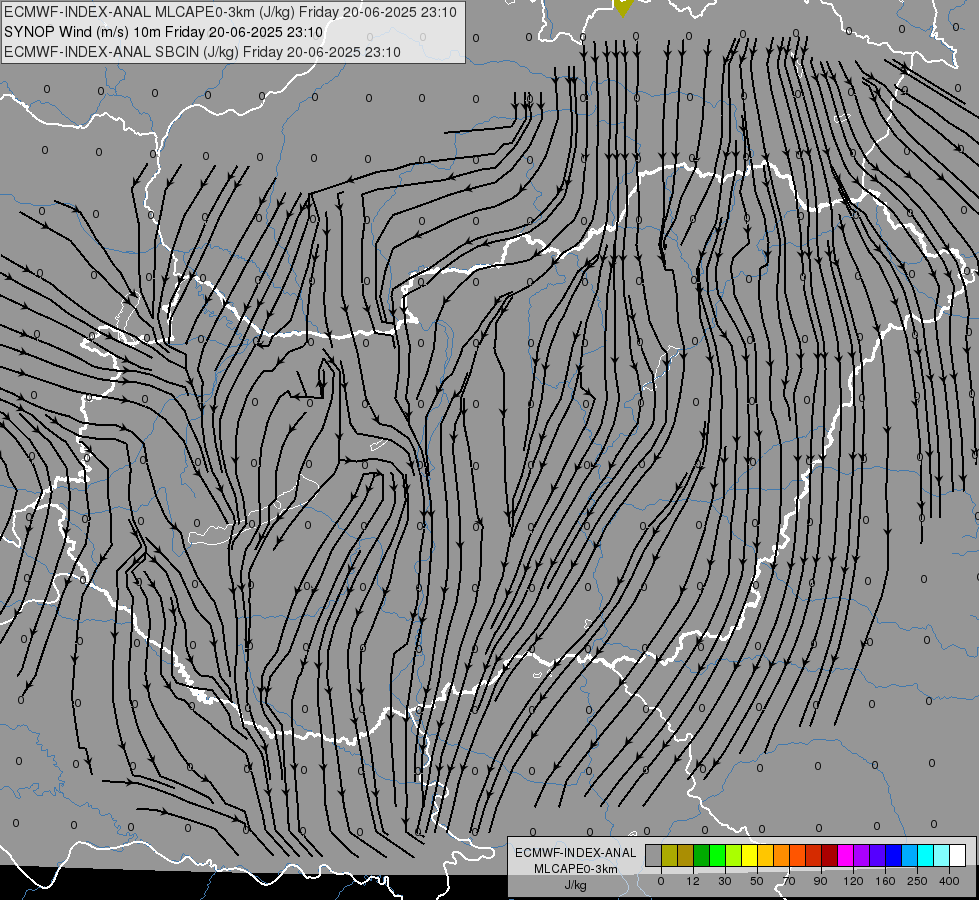Viewport: 979px width, 900px height.
Task: Click the SYNOP Wind (m/s) 10m header line
Action: (164, 32)
